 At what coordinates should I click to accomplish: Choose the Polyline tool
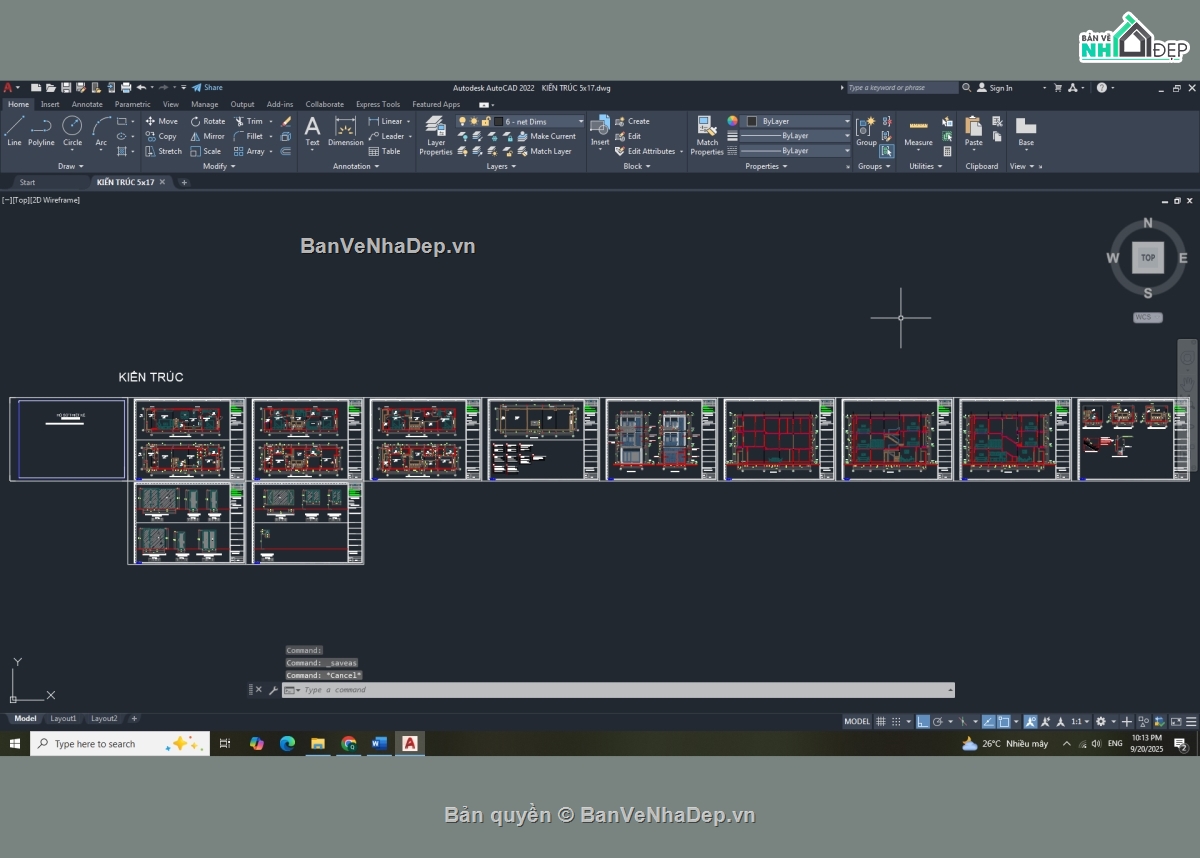[x=41, y=130]
